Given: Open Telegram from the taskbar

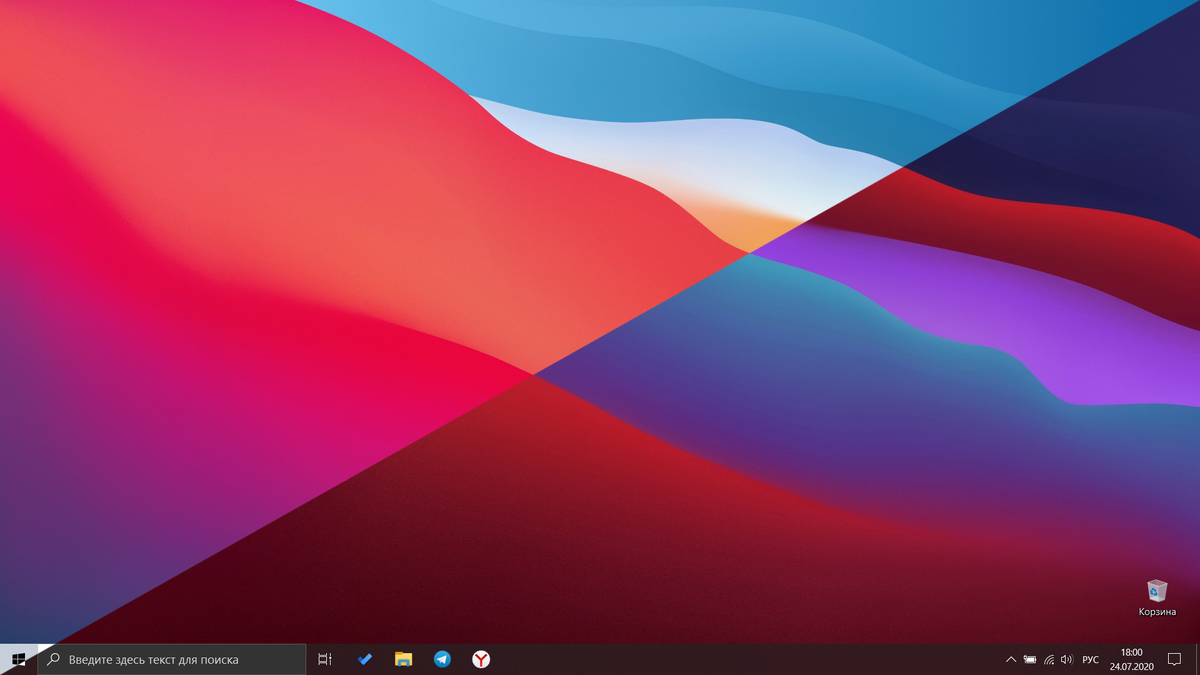Looking at the screenshot, I should click(x=442, y=659).
